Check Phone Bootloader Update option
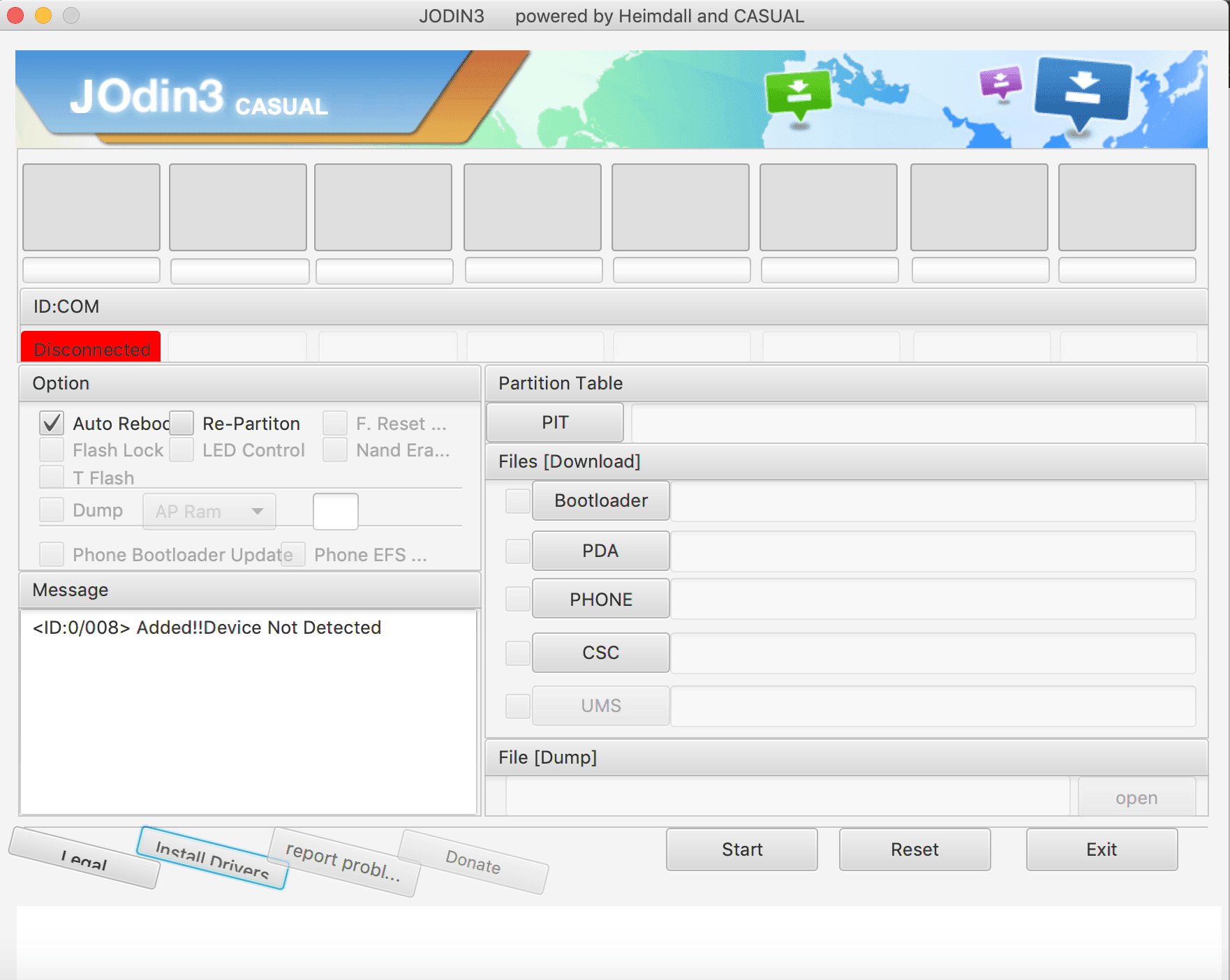 (52, 554)
